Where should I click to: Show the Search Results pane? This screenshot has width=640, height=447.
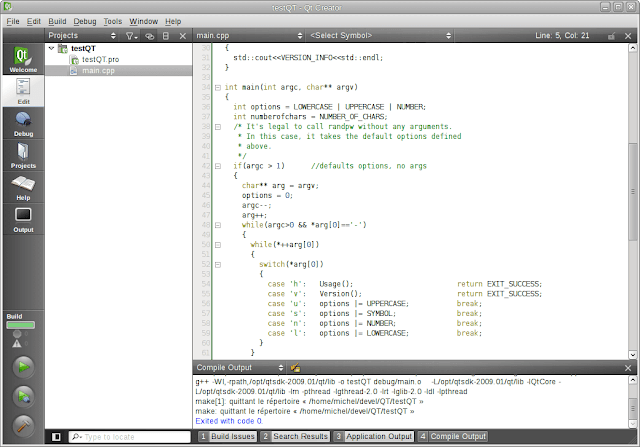click(296, 437)
